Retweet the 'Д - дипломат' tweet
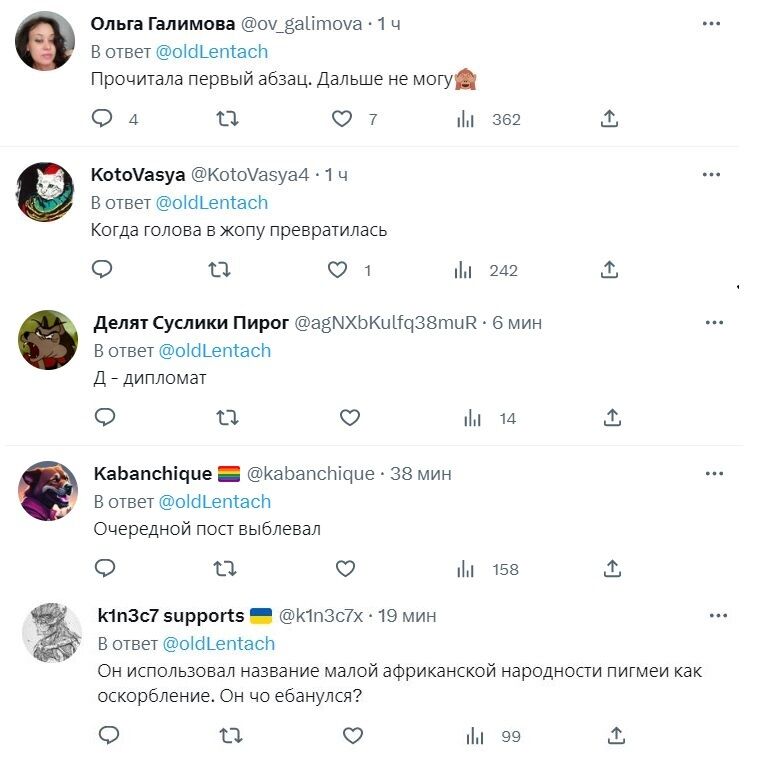Screen dimensions: 763x771 click(x=227, y=418)
